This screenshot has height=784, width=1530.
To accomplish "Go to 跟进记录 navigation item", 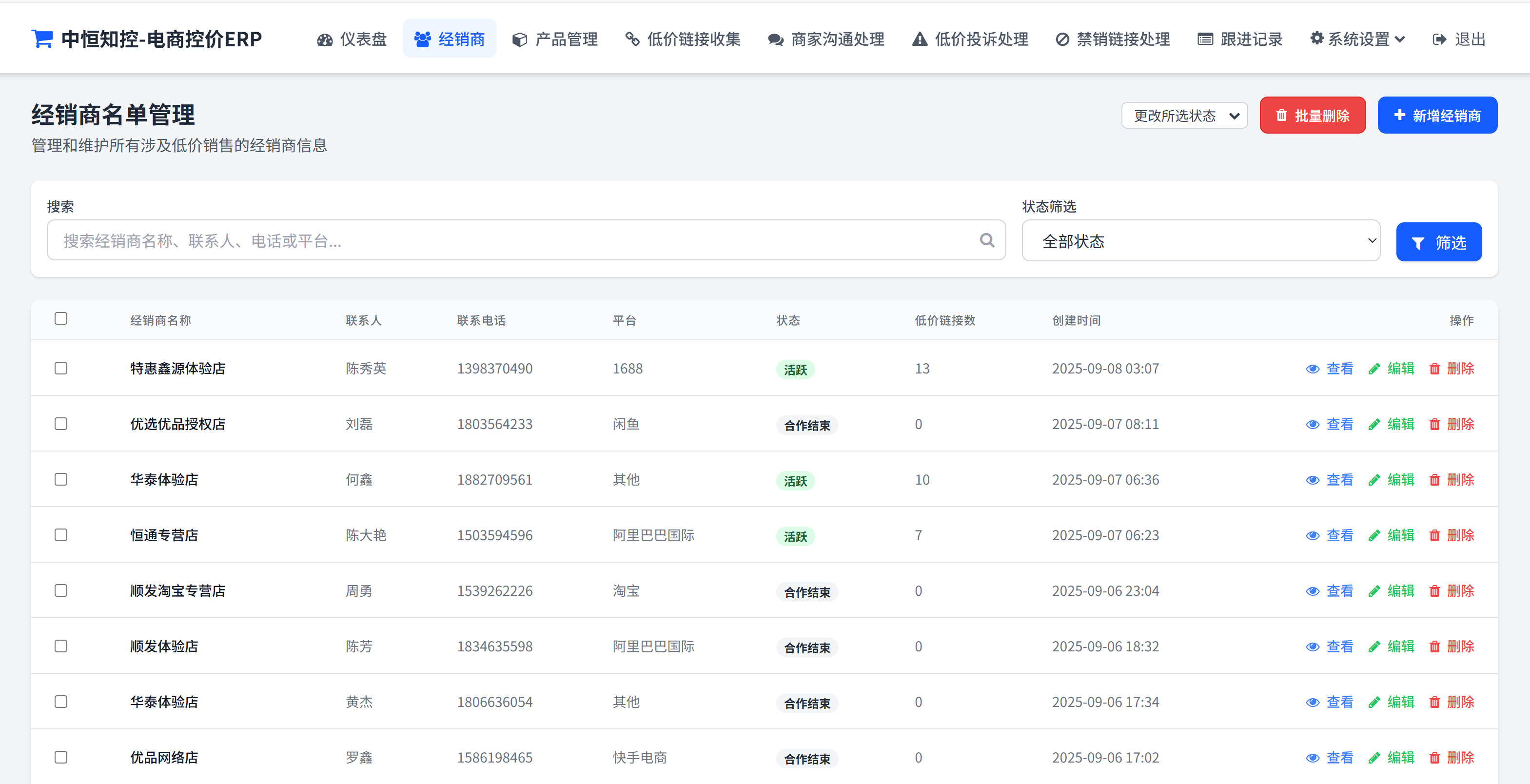I will tap(1240, 40).
